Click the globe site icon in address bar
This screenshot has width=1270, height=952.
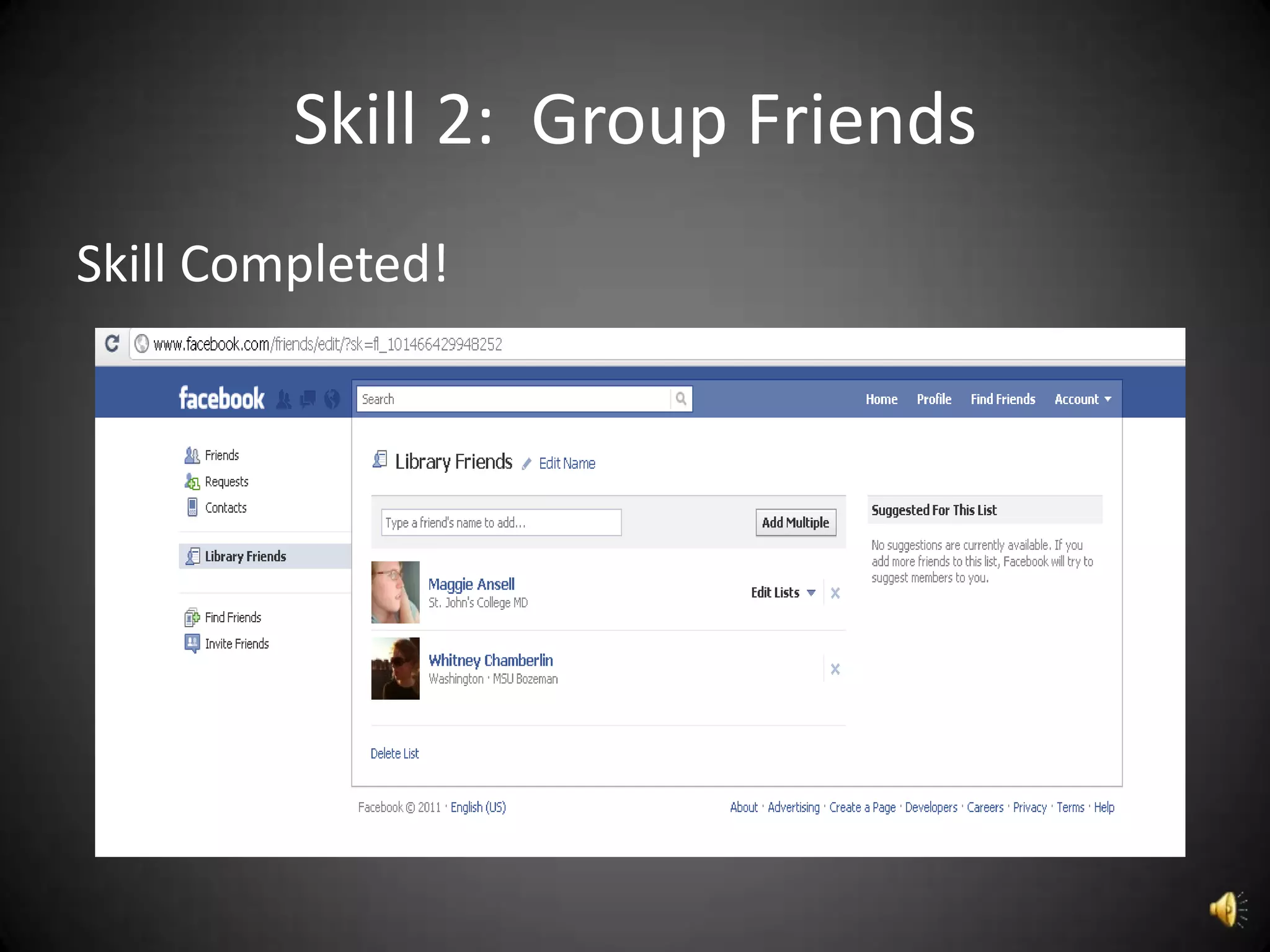tap(142, 343)
